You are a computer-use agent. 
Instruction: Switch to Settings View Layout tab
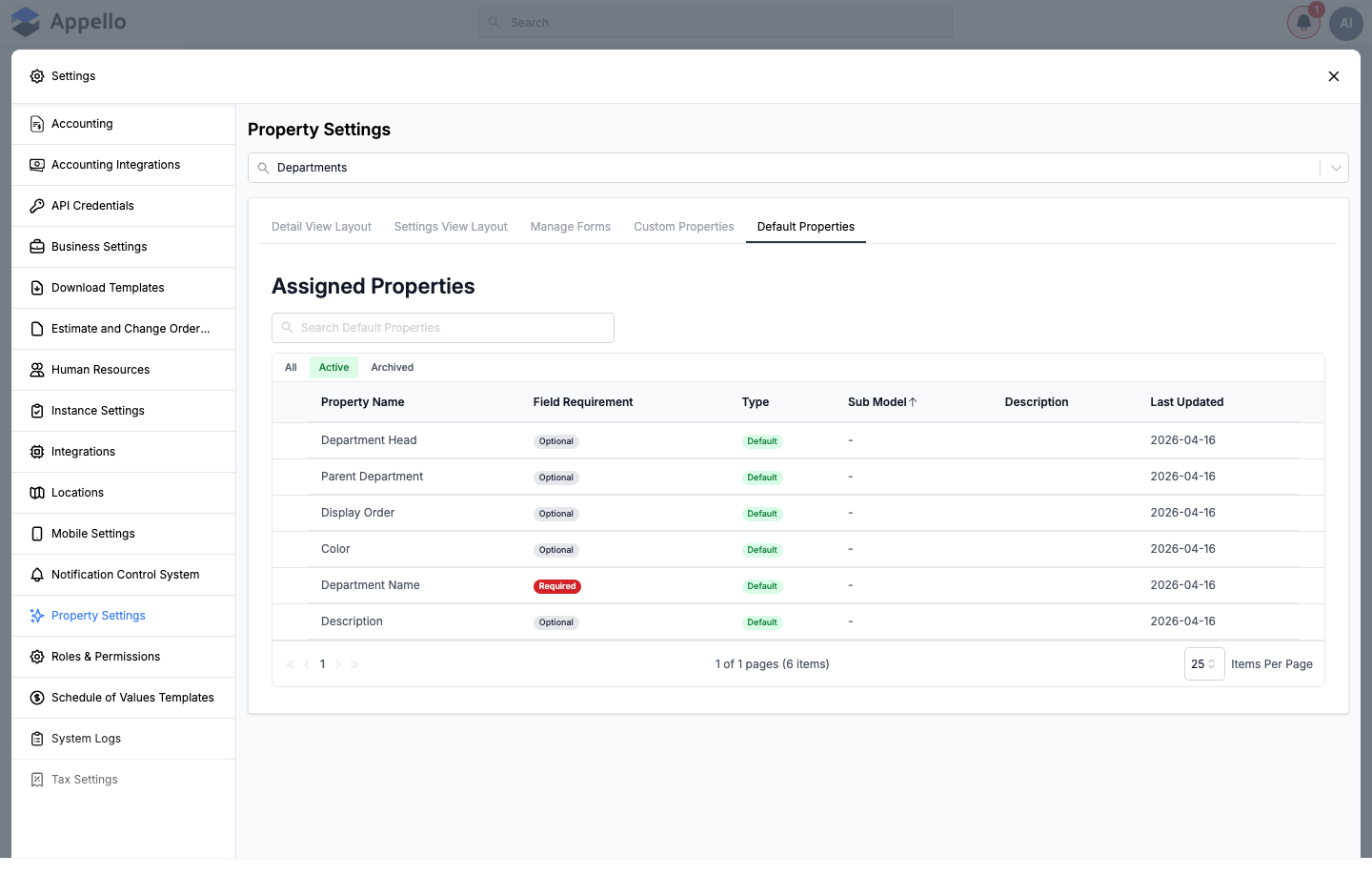(451, 227)
